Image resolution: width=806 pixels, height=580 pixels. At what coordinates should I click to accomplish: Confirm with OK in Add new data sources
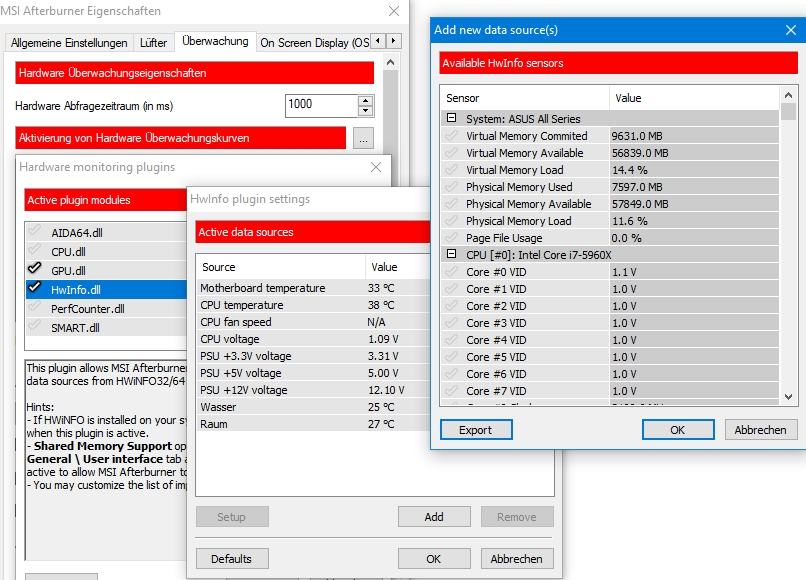[678, 430]
